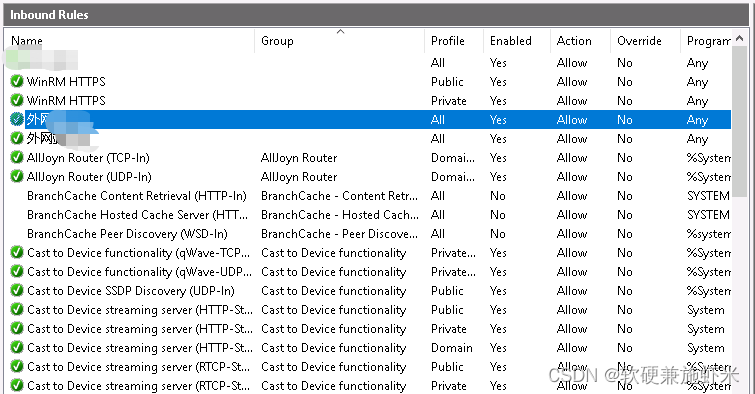
Task: Click check icon of HTTP streaming server Private rule
Action: (x=17, y=328)
